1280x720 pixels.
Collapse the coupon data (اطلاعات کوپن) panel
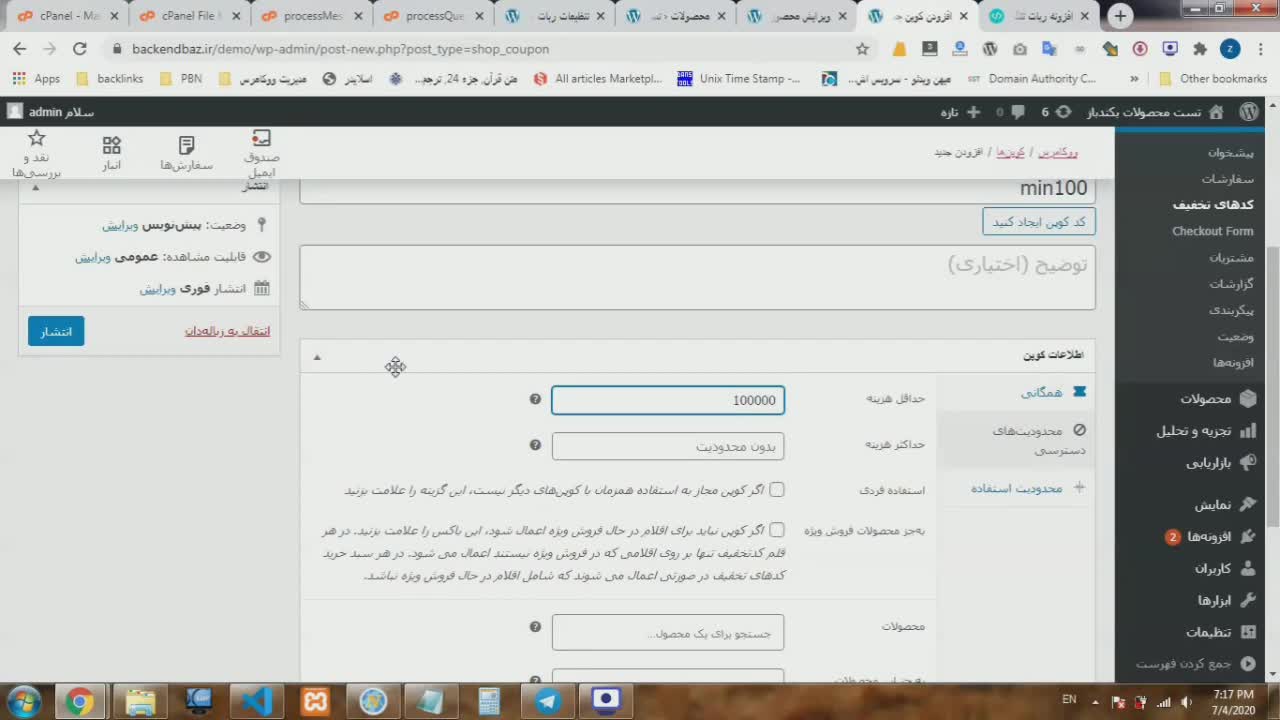pyautogui.click(x=317, y=357)
